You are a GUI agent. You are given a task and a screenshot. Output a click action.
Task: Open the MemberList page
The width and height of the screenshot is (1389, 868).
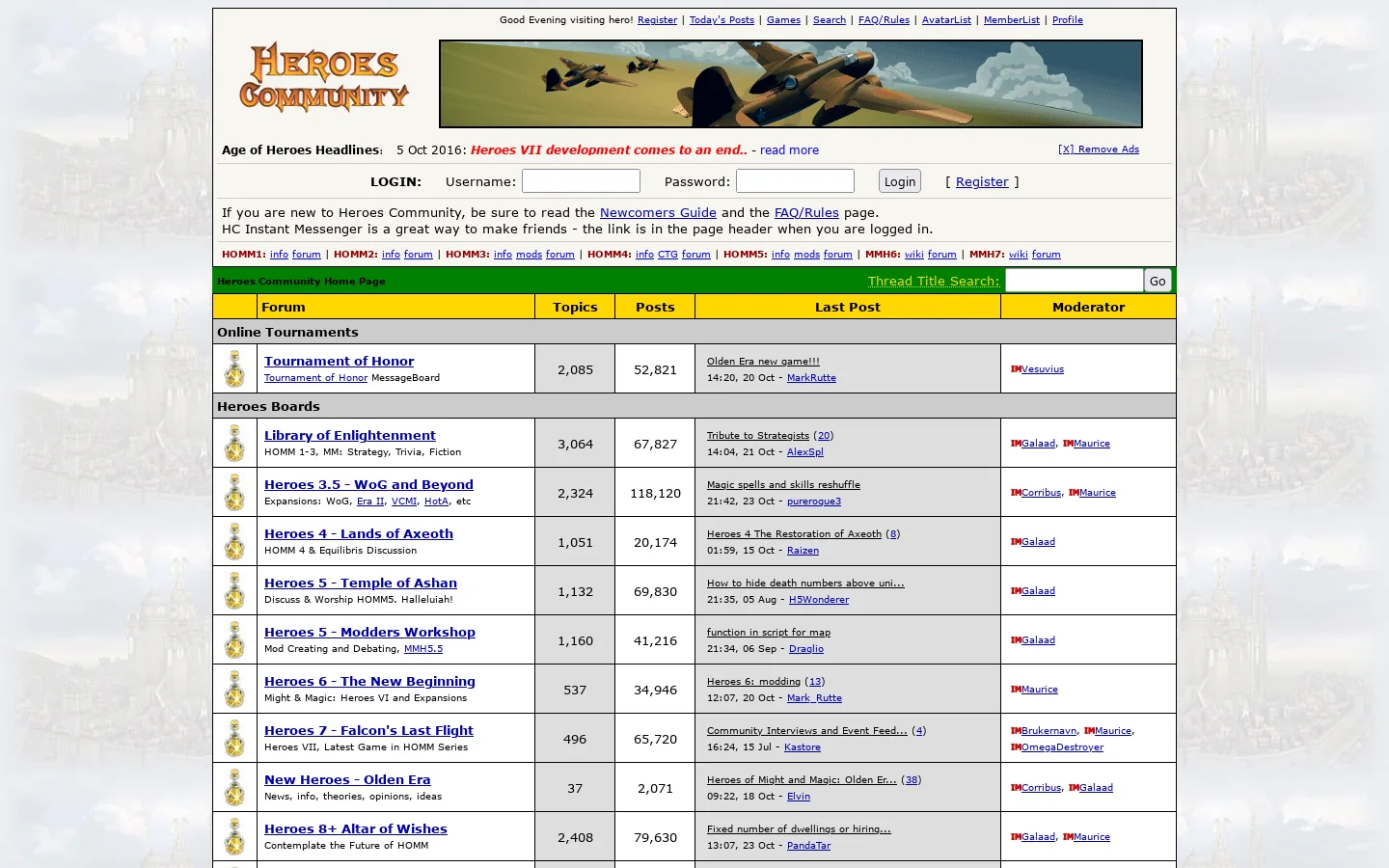pyautogui.click(x=1012, y=20)
